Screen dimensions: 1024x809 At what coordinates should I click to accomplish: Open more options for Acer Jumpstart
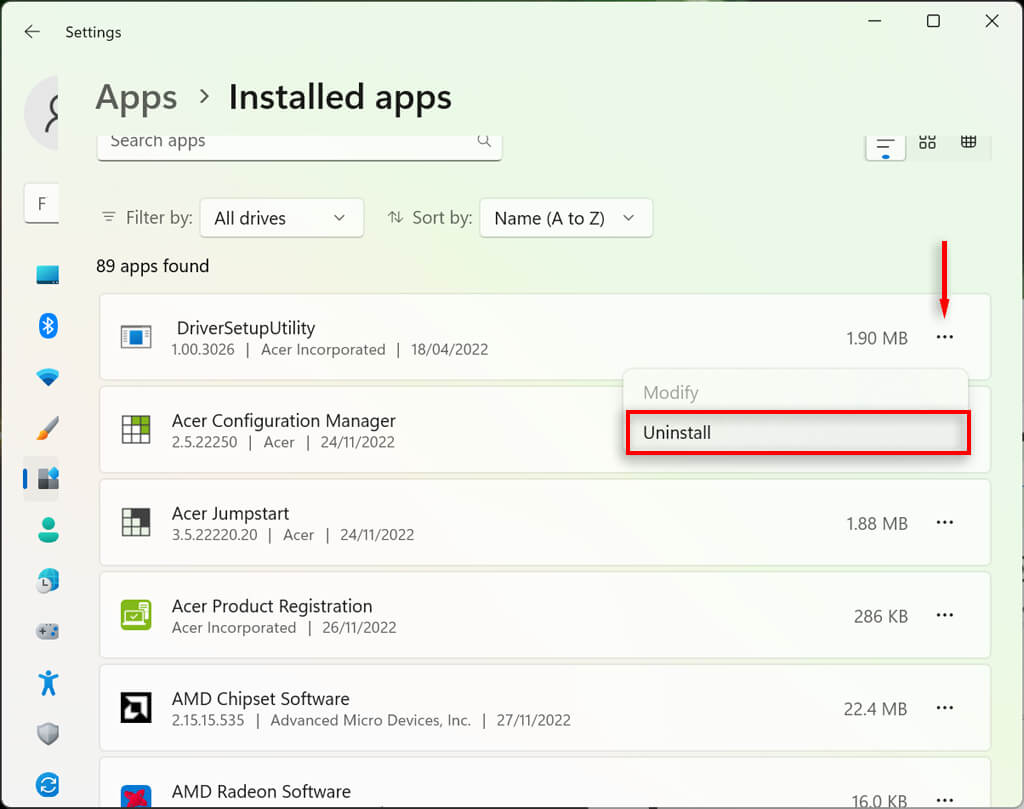[x=945, y=523]
